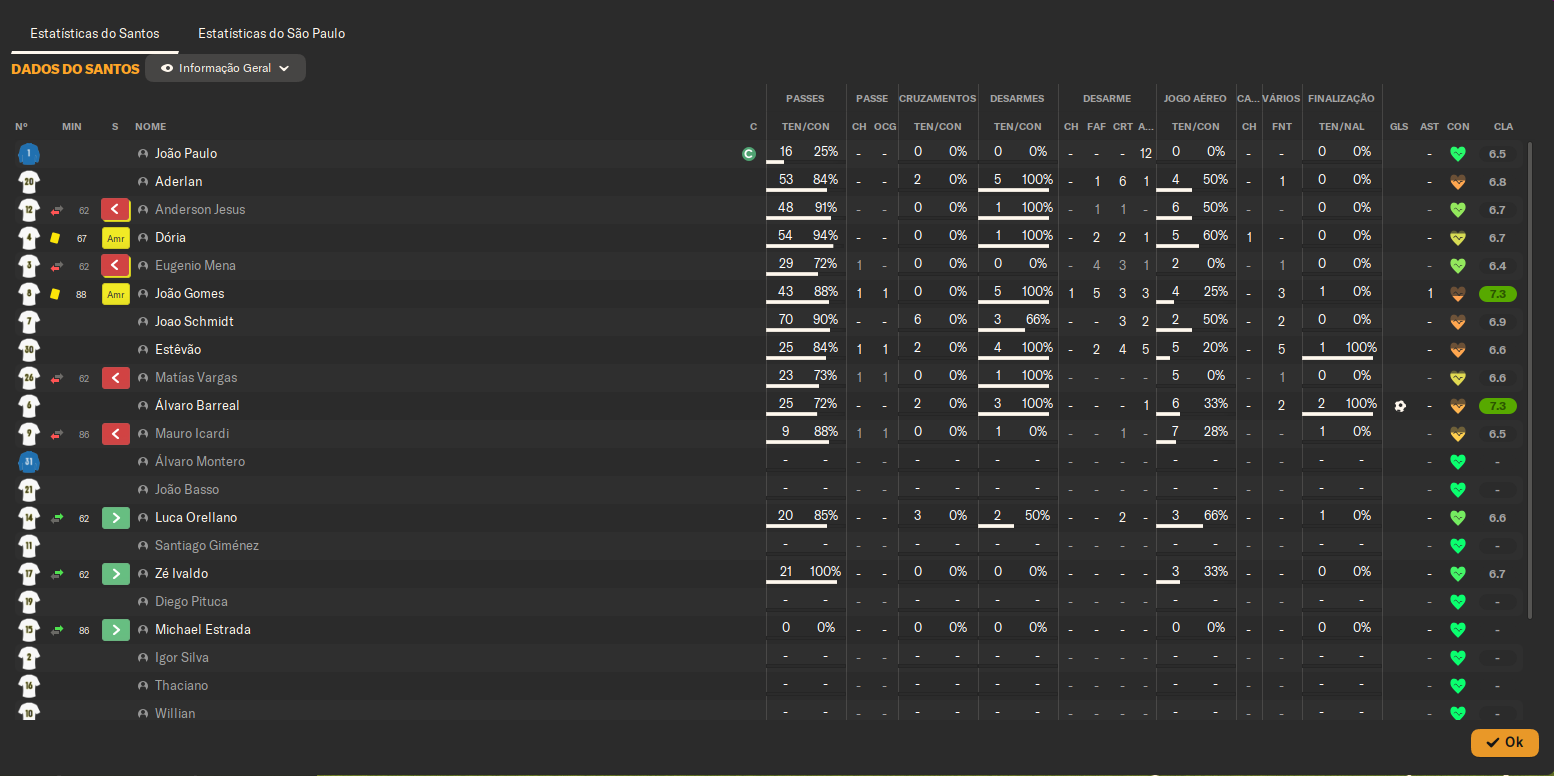The height and width of the screenshot is (776, 1554).
Task: Click João Gomes's 7.3 rating badge
Action: point(1498,294)
